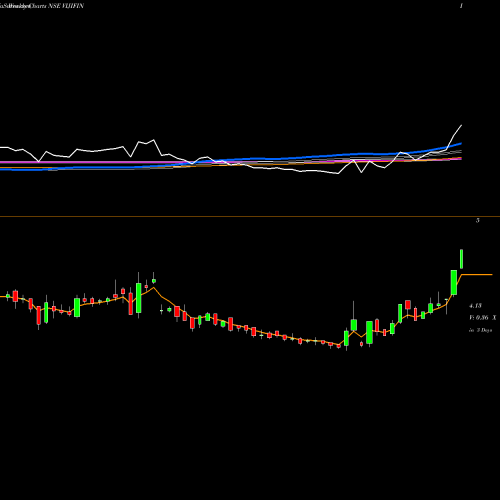Select the wide green candle just before the latest

tap(454, 283)
